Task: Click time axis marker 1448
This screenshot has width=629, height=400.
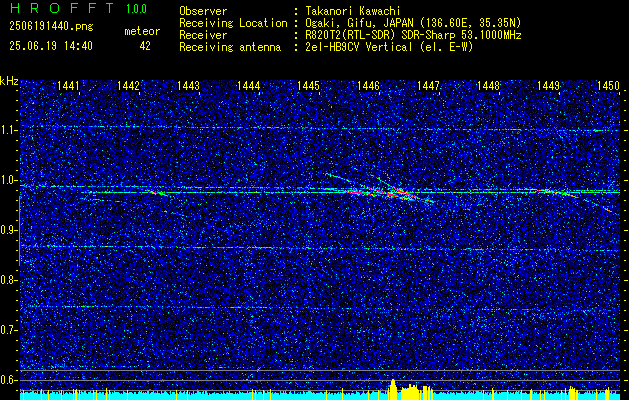Action: 488,86
